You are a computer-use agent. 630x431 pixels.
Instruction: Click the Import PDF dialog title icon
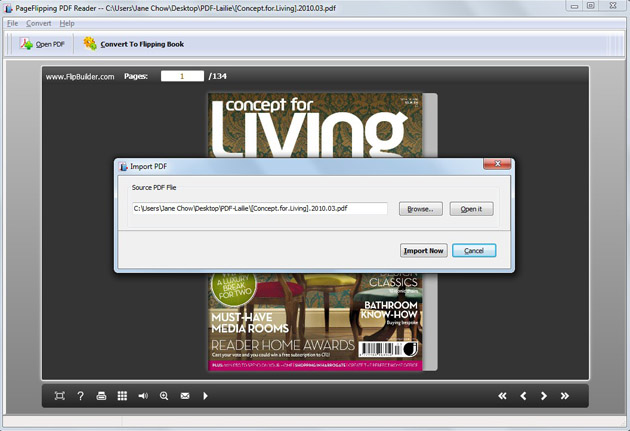tap(123, 167)
